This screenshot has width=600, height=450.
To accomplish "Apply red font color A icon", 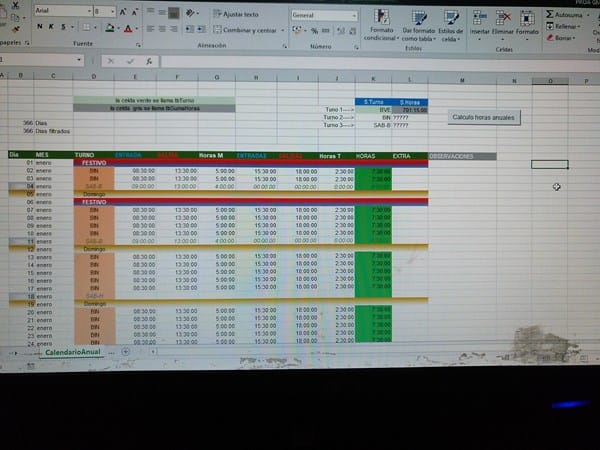I will click(x=128, y=28).
